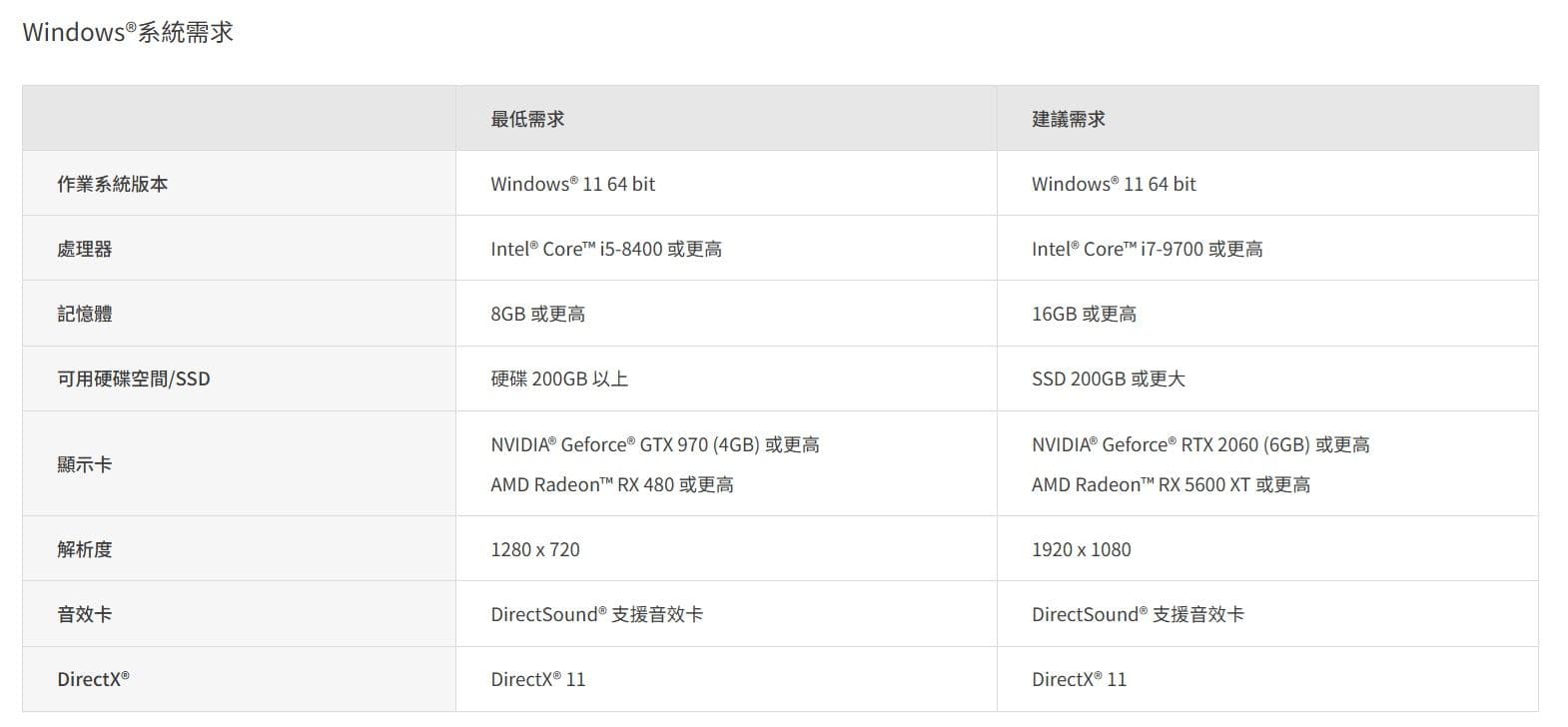Select the 1280 x 720 resolution cell
This screenshot has height=727, width=1568.
535,549
